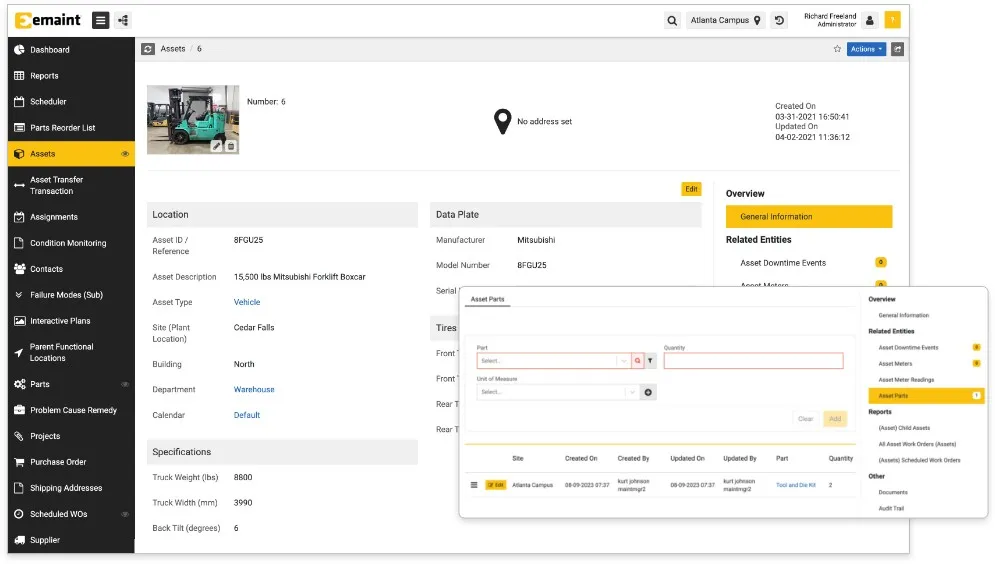Toggle the eye icon on Scheduled WOs row
Viewport: 995px width, 564px height.
[125, 514]
